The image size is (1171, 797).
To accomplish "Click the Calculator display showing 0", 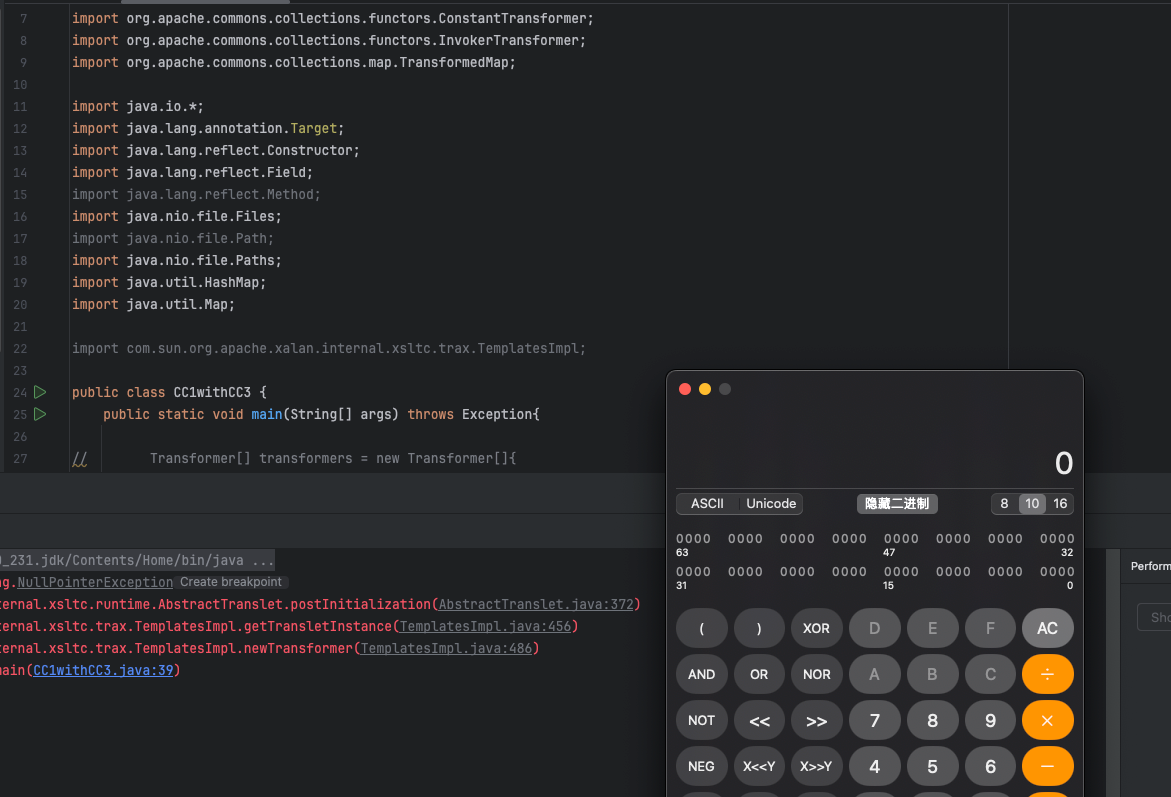I will (x=1063, y=463).
